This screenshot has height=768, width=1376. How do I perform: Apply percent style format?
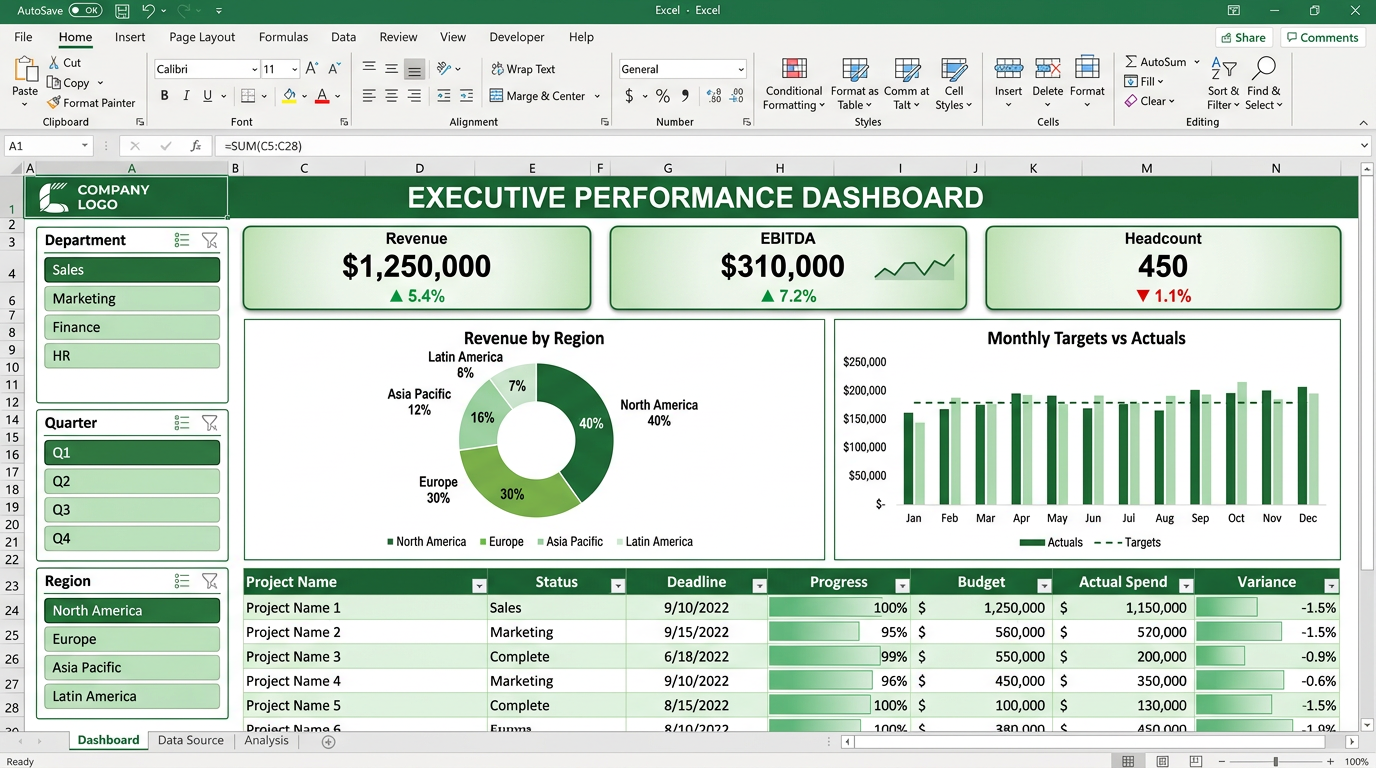pos(662,96)
